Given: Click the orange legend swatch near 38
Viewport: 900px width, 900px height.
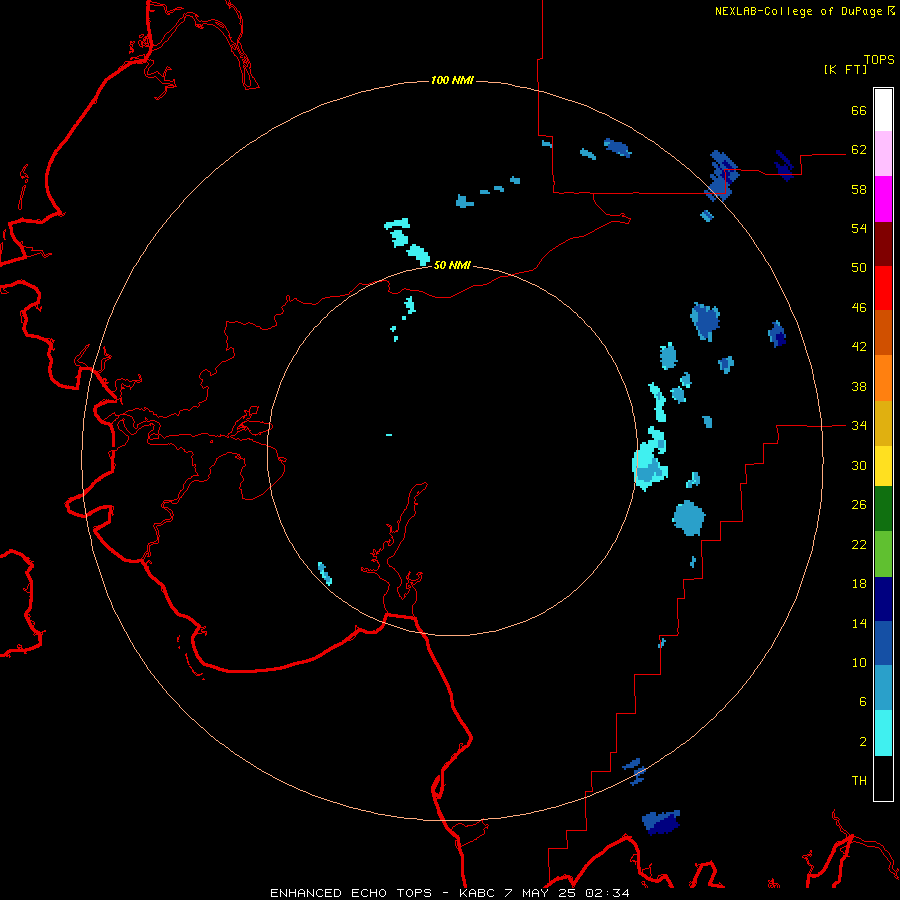Looking at the screenshot, I should click(883, 378).
